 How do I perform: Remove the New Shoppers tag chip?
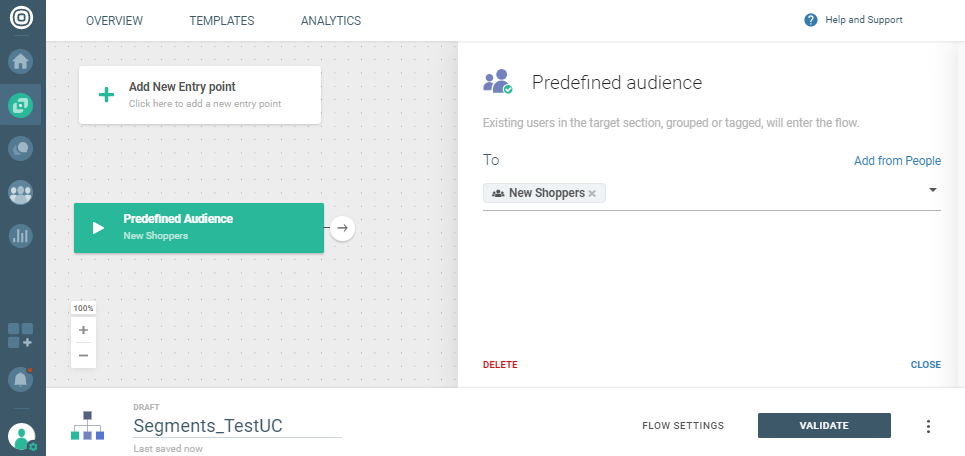(x=592, y=193)
